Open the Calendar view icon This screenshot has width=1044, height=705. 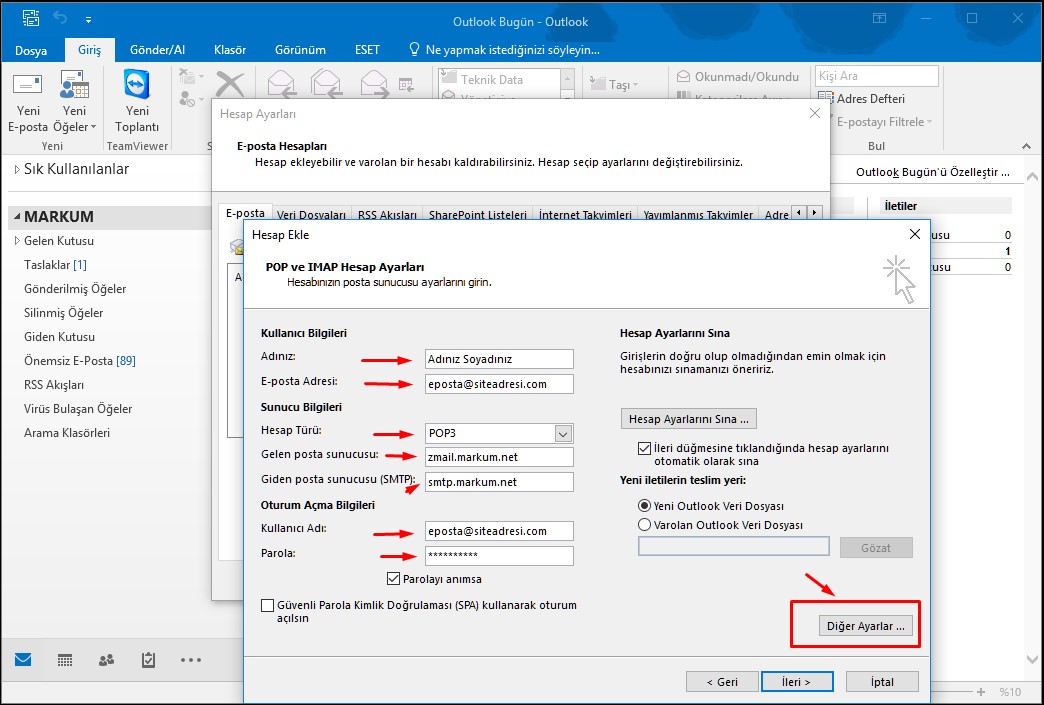[65, 660]
